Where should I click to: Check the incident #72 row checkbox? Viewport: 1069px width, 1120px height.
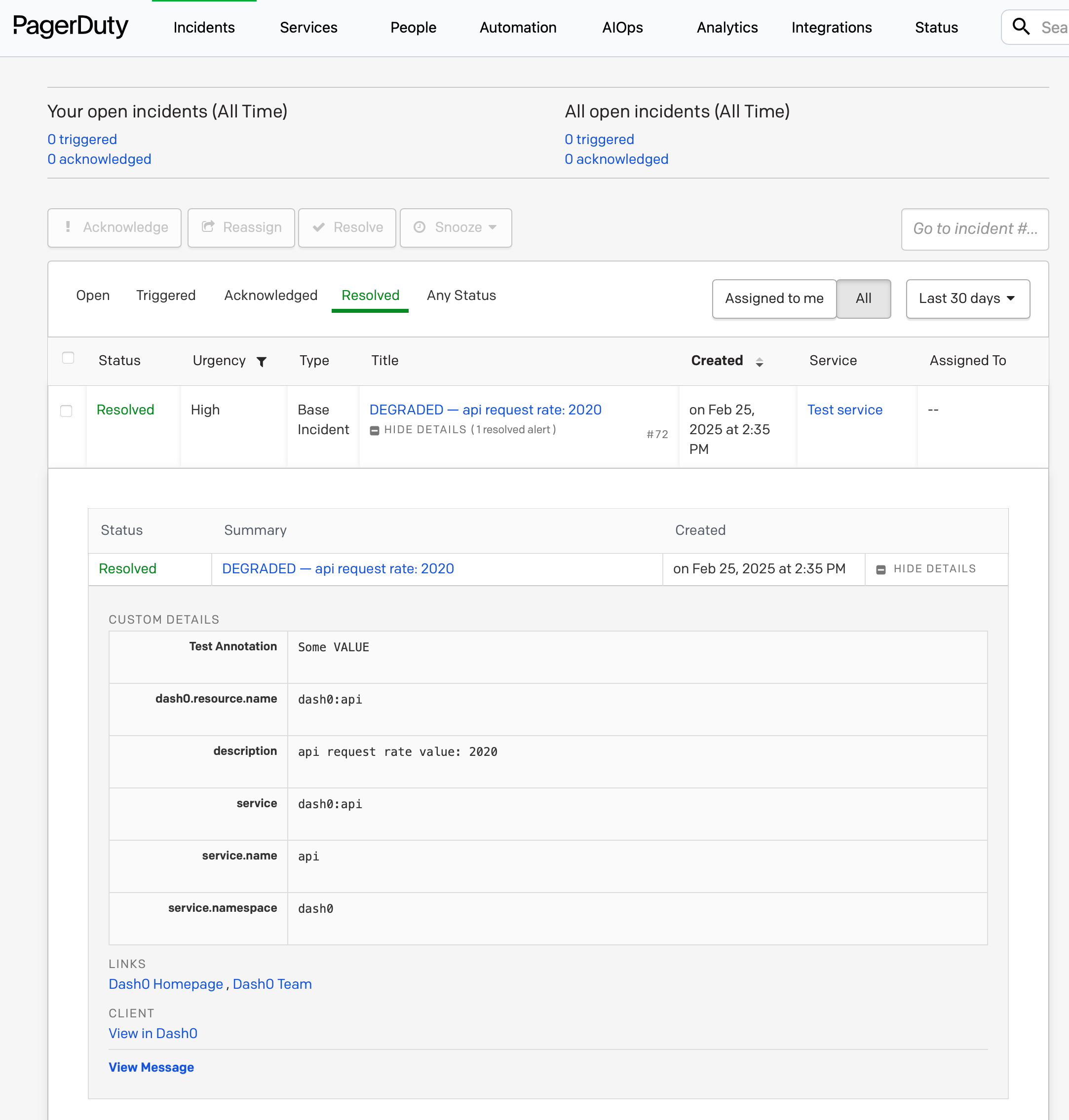(x=66, y=411)
